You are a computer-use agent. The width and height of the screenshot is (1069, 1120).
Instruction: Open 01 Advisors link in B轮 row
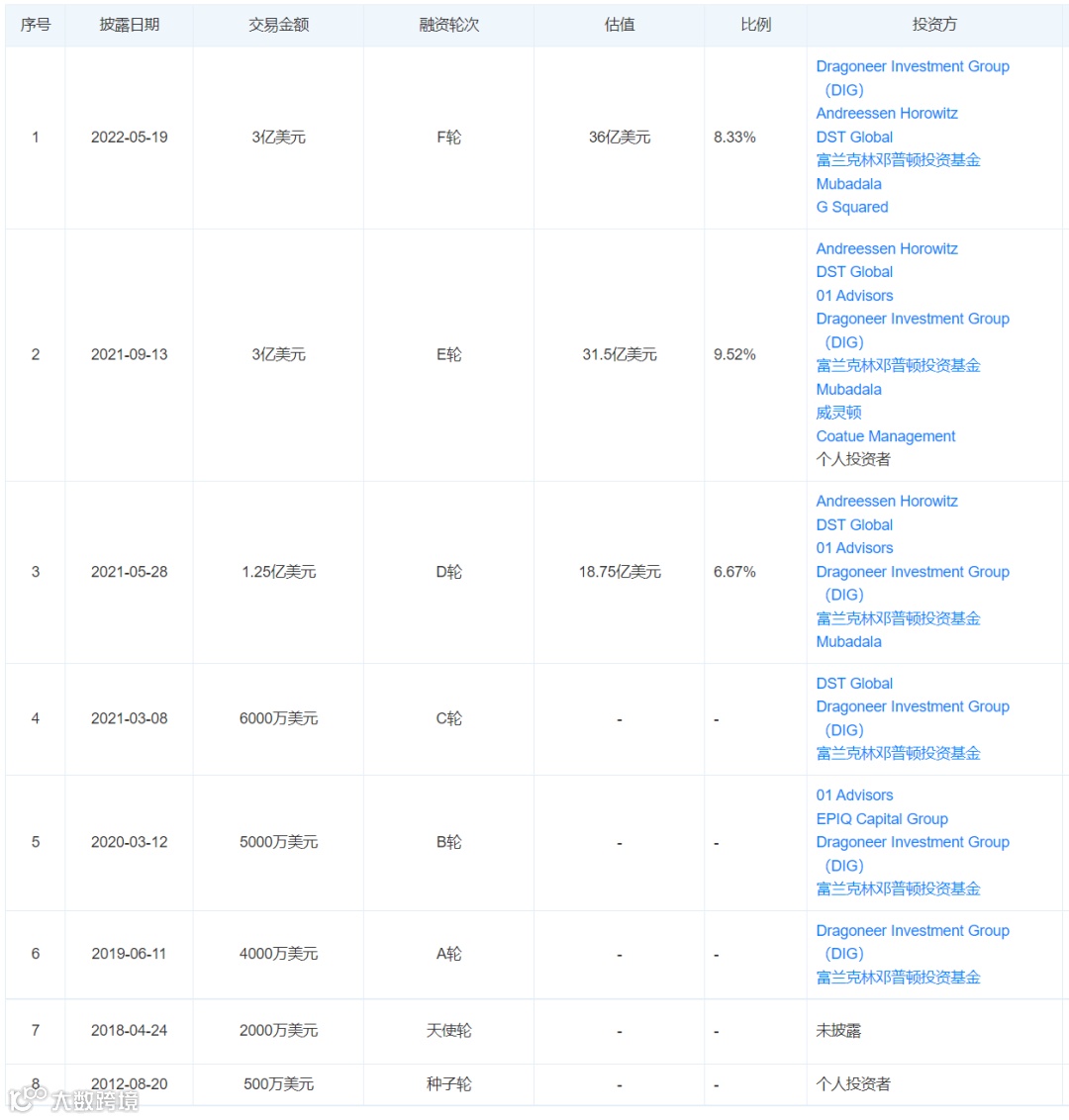[854, 795]
